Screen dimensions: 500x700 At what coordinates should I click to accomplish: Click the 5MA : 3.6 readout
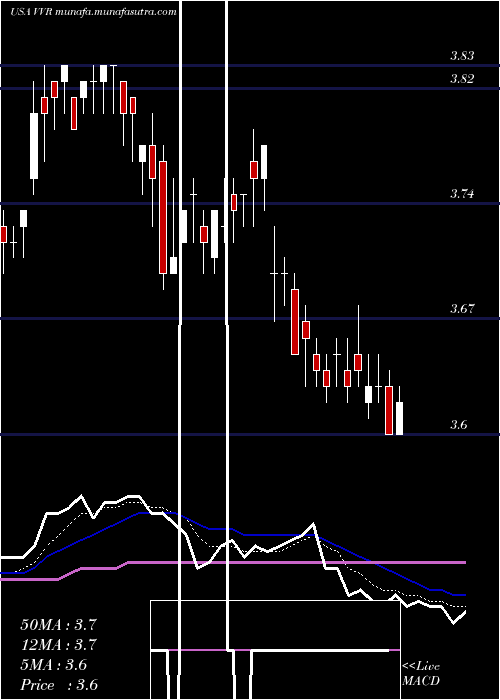pos(54,665)
